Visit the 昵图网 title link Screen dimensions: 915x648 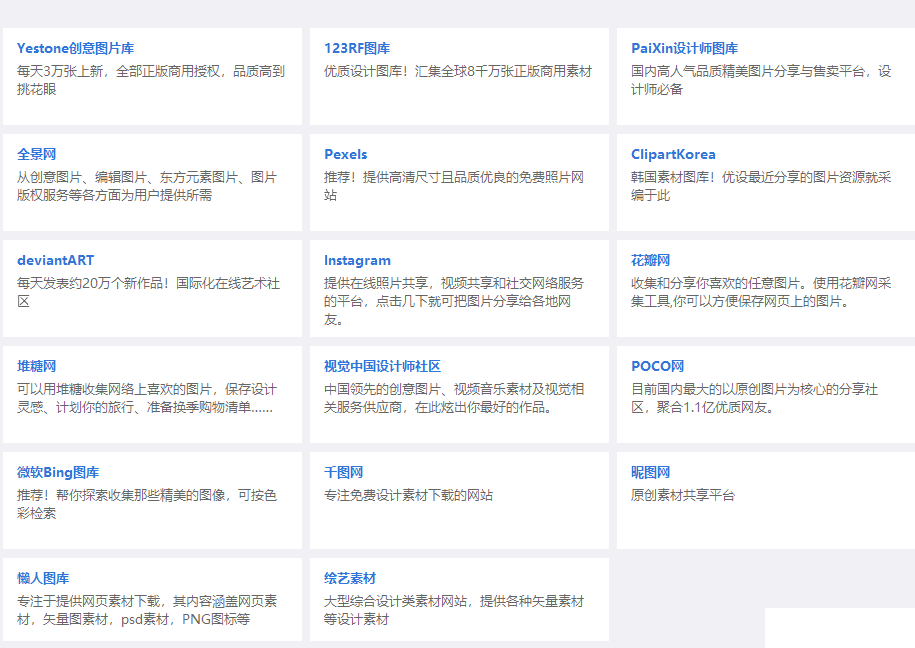651,472
